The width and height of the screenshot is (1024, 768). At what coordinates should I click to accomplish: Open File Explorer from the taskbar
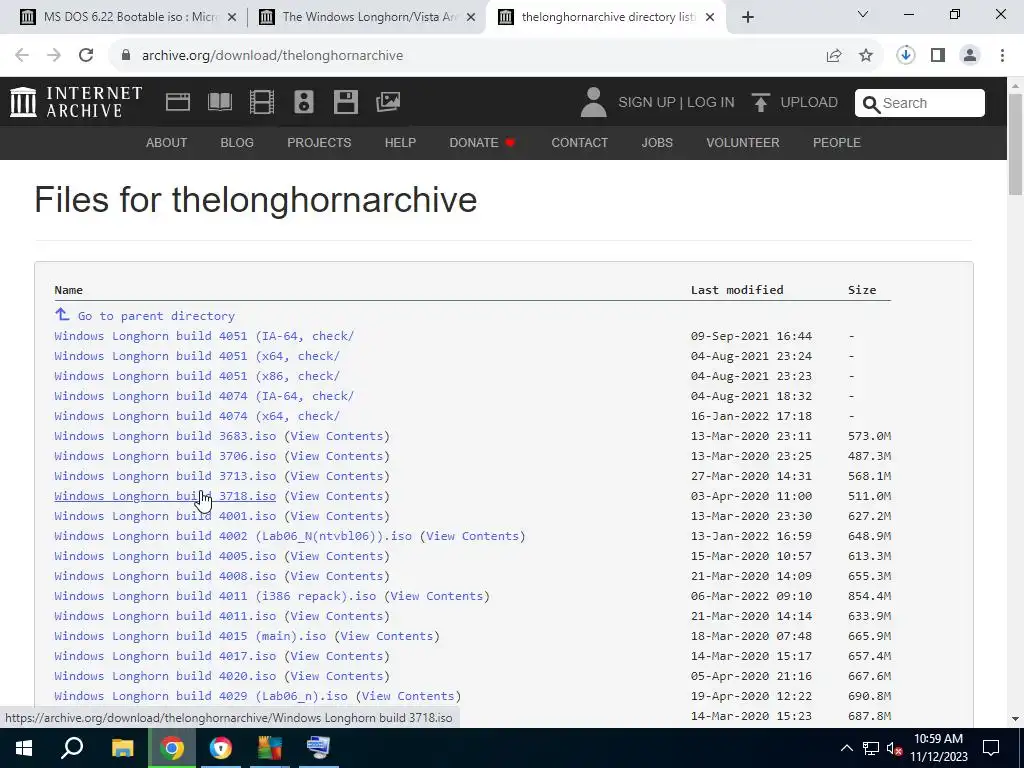tap(122, 748)
